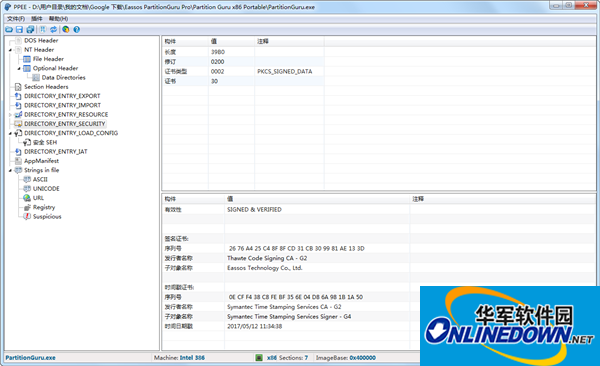Select DIRECTORY_ENTRY_LOAD_CONFIG label in tree
Screen dimensions: 600x366
coord(71,133)
